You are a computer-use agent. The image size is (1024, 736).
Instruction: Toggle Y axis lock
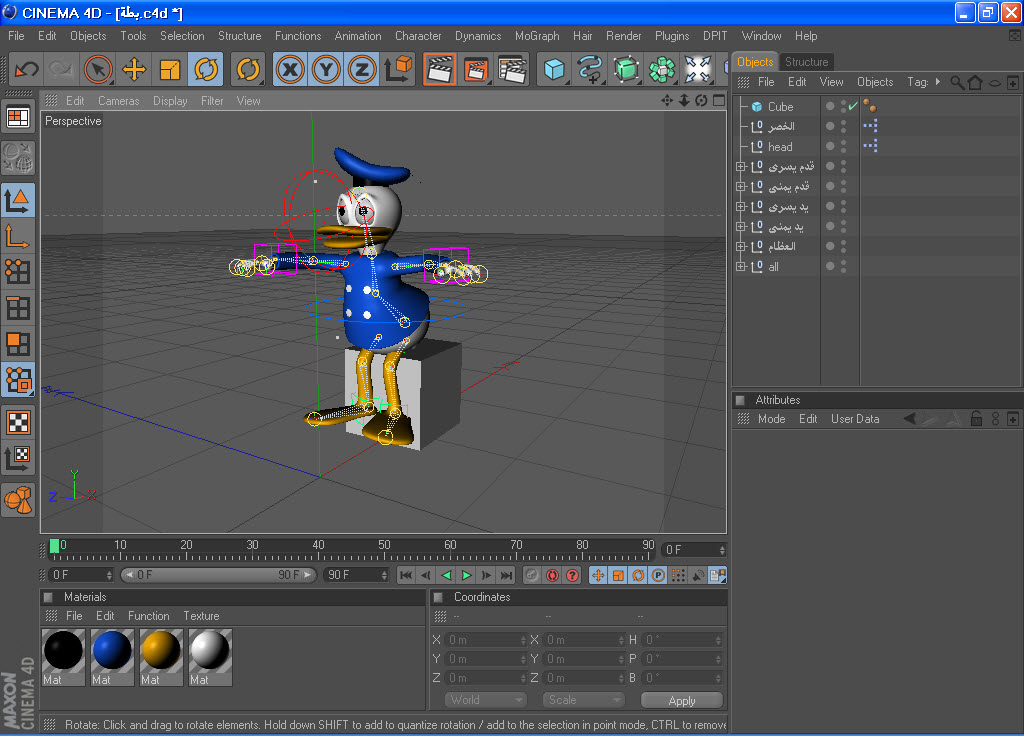(326, 69)
